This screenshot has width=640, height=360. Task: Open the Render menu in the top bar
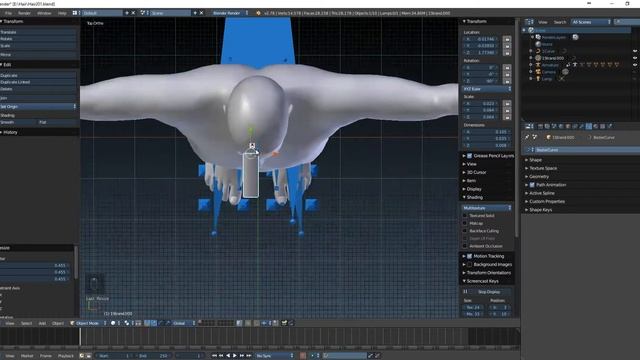coord(24,13)
